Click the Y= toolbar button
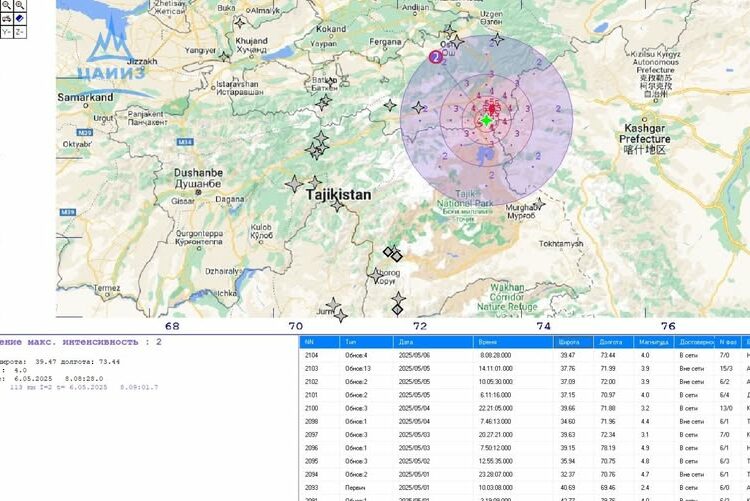The image size is (750, 501). tap(6, 31)
